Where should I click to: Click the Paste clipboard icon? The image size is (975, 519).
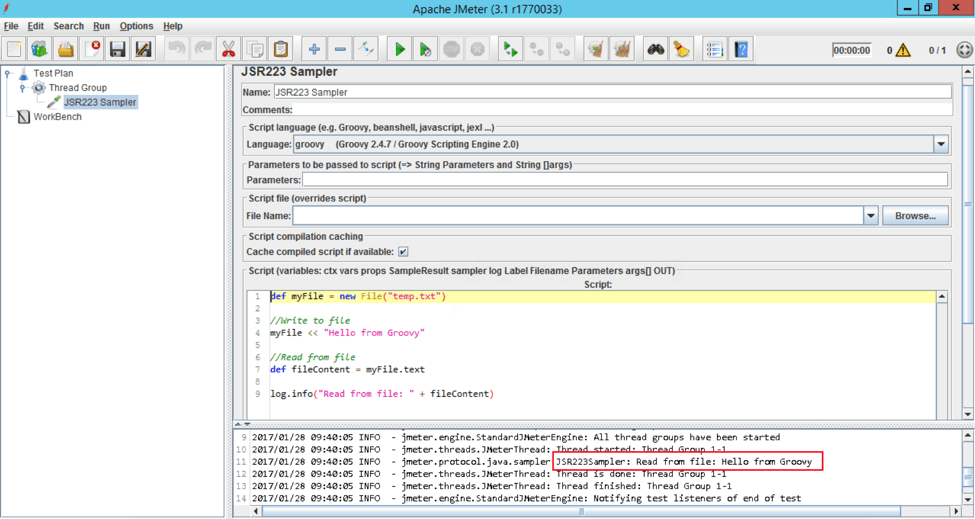point(281,49)
